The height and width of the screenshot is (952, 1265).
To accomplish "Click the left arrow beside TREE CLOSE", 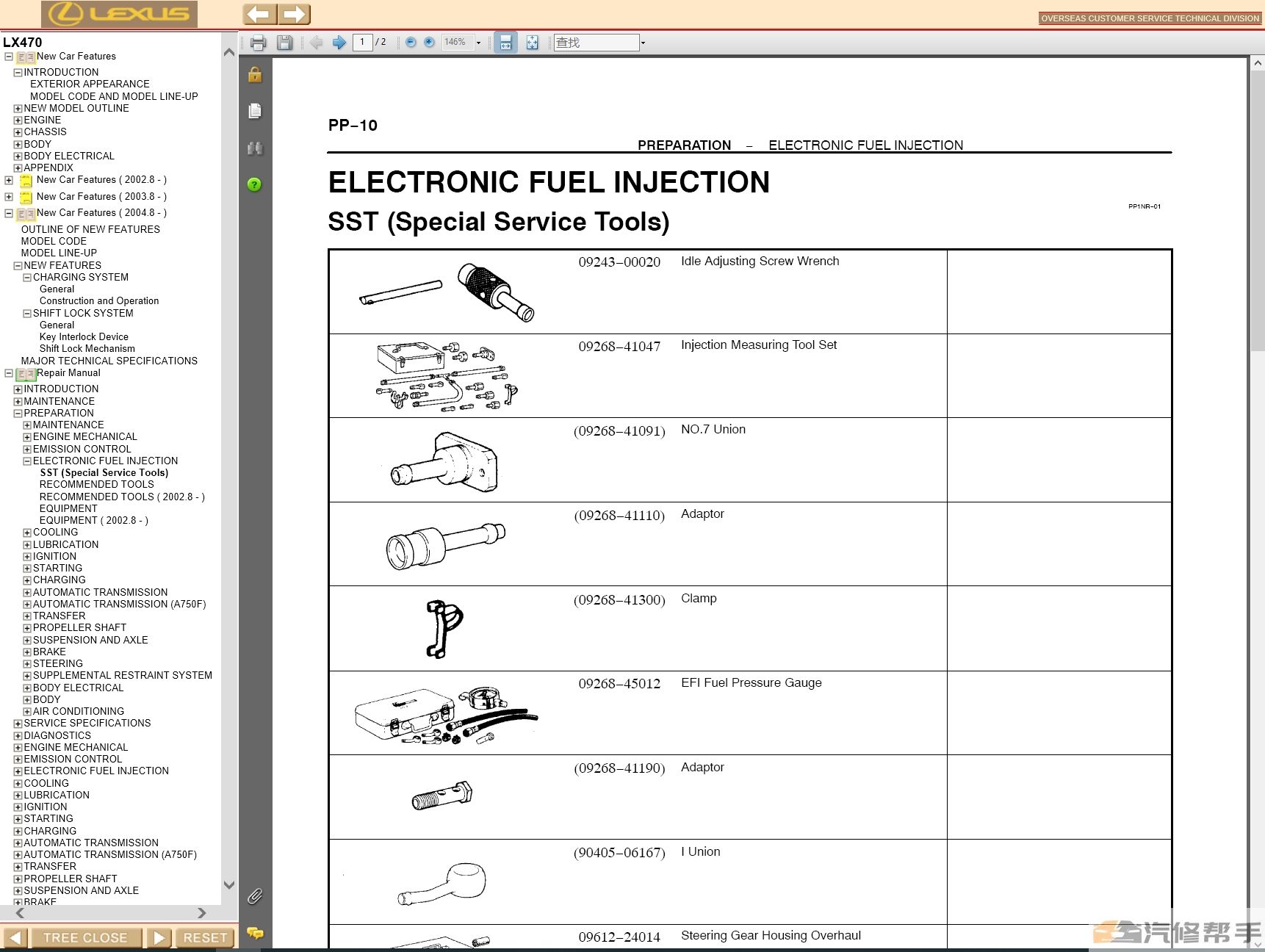I will pyautogui.click(x=15, y=938).
